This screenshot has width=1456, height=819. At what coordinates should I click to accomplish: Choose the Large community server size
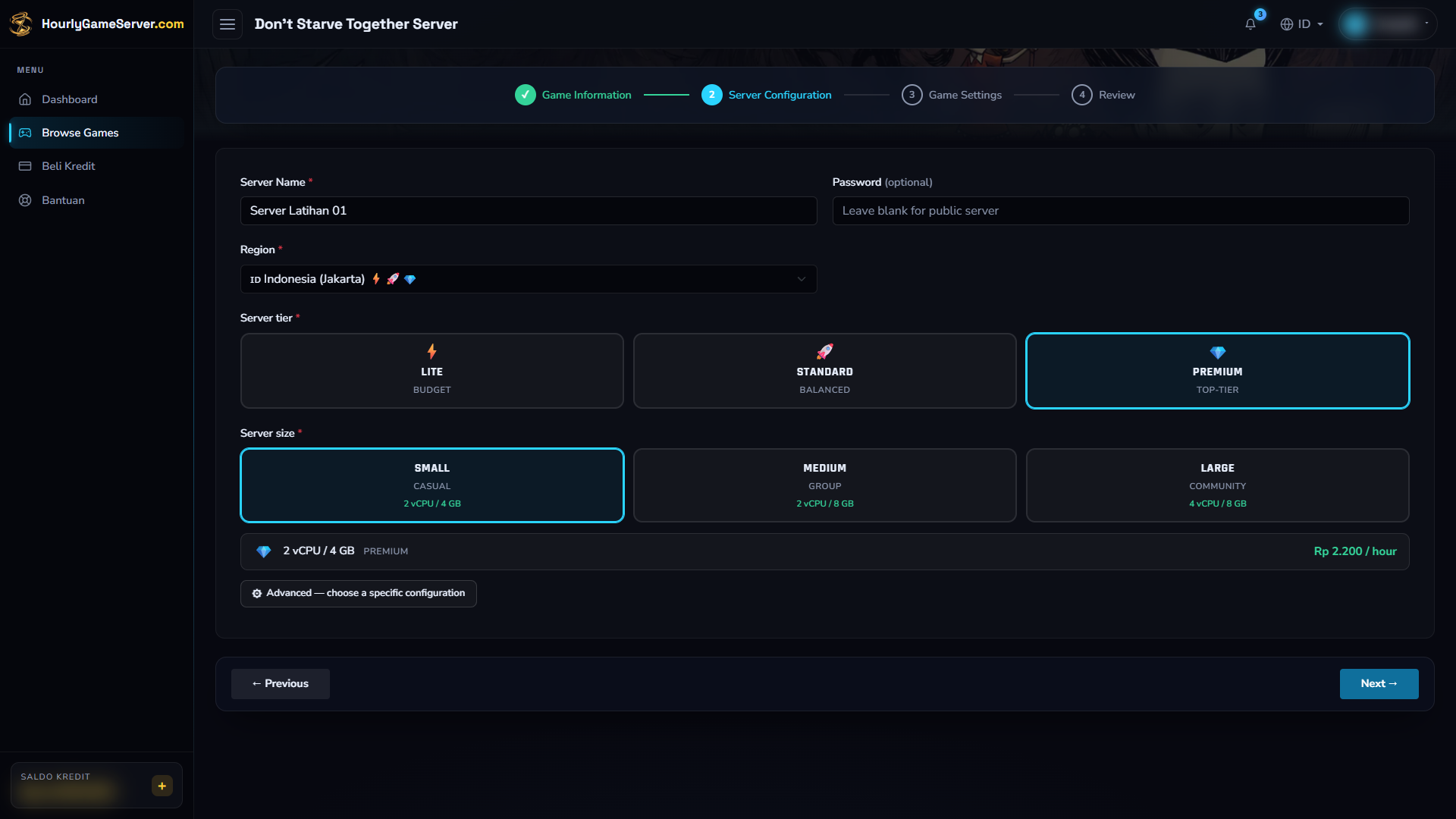(x=1218, y=485)
